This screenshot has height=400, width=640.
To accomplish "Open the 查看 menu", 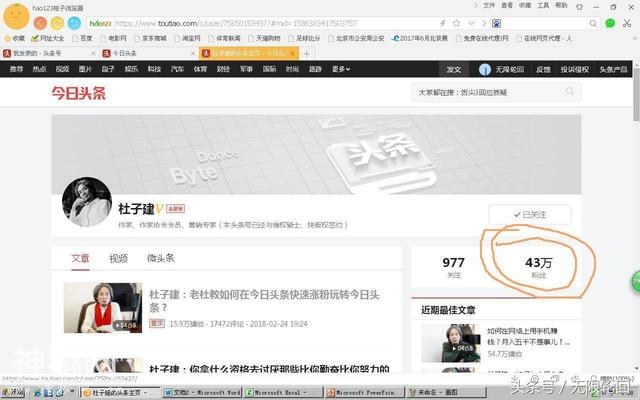I will point(507,5).
